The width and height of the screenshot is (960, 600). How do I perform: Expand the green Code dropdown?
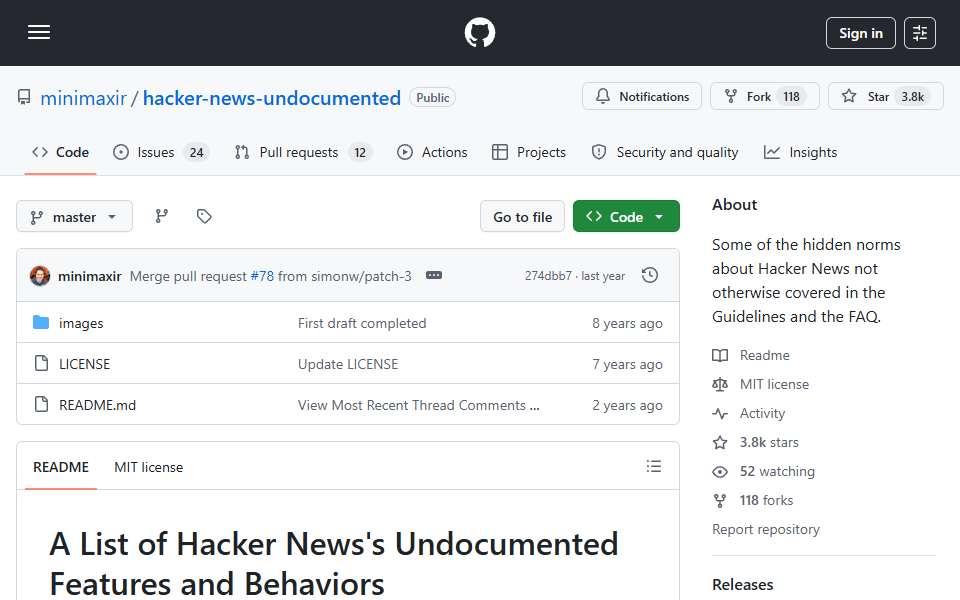626,217
